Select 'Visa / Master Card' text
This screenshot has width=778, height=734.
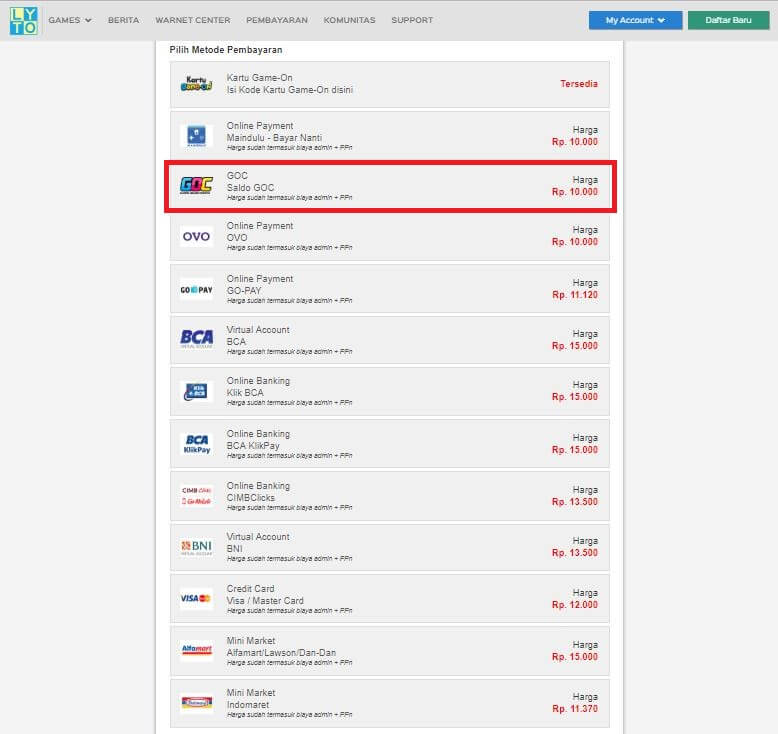pos(265,601)
